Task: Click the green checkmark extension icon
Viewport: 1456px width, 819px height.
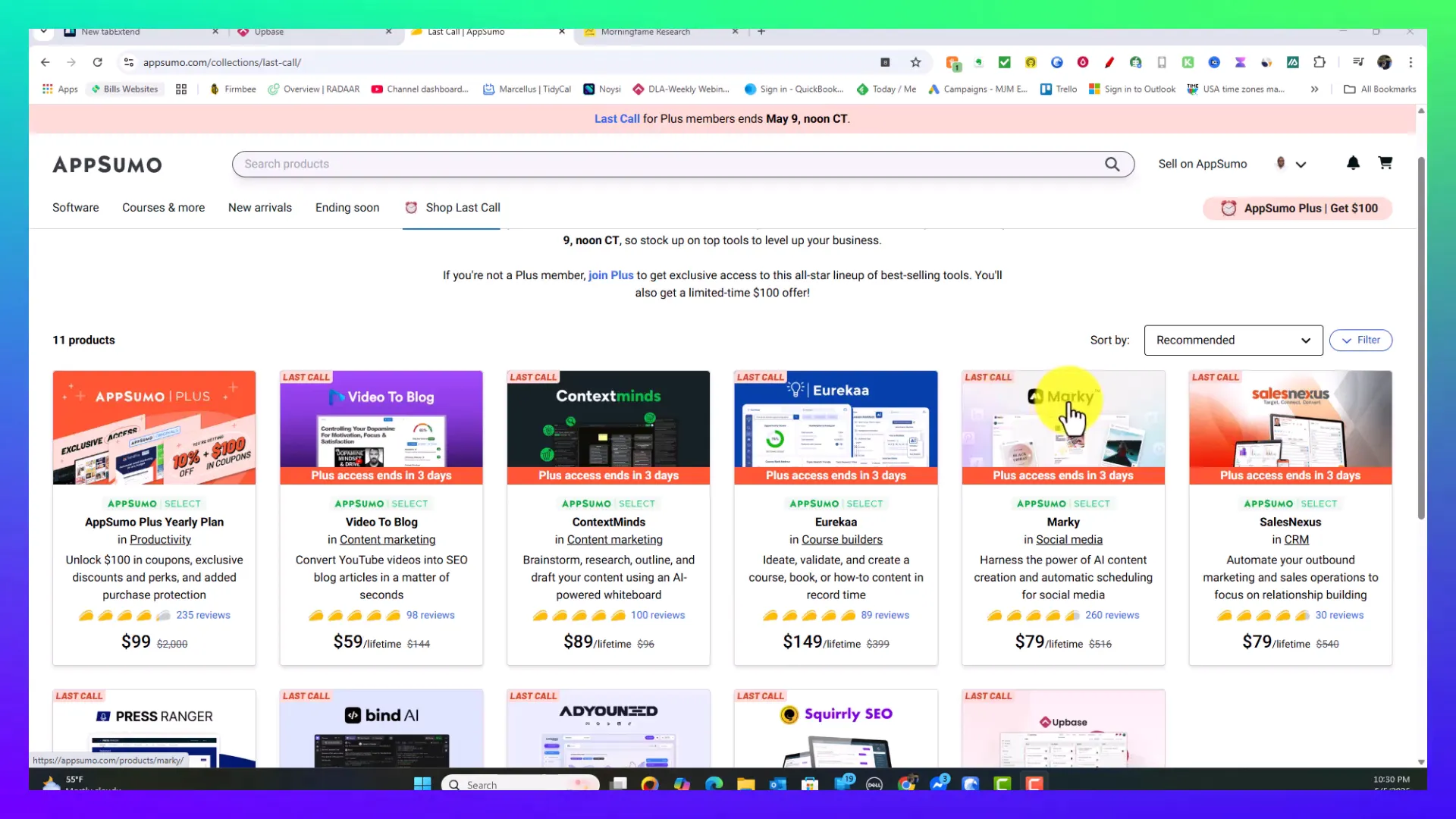Action: [1004, 62]
